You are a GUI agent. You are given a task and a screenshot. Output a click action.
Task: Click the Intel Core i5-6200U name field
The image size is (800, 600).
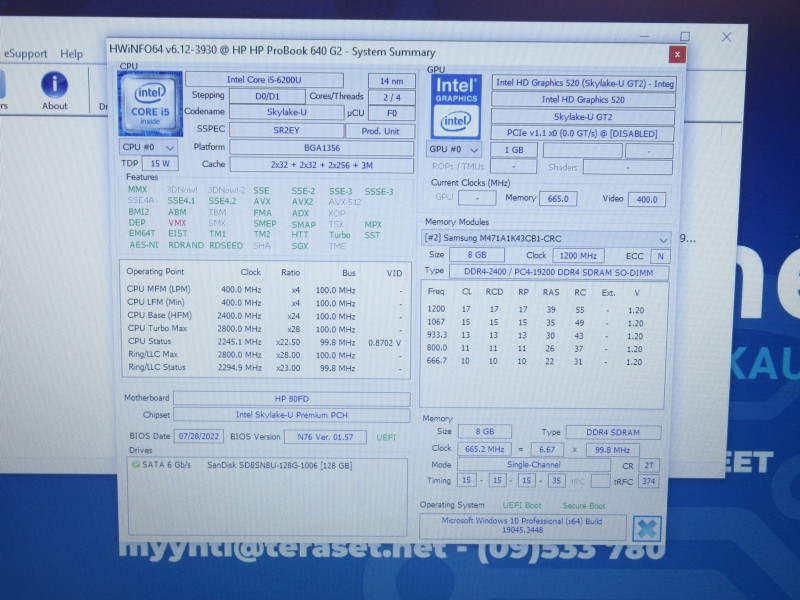tap(264, 80)
